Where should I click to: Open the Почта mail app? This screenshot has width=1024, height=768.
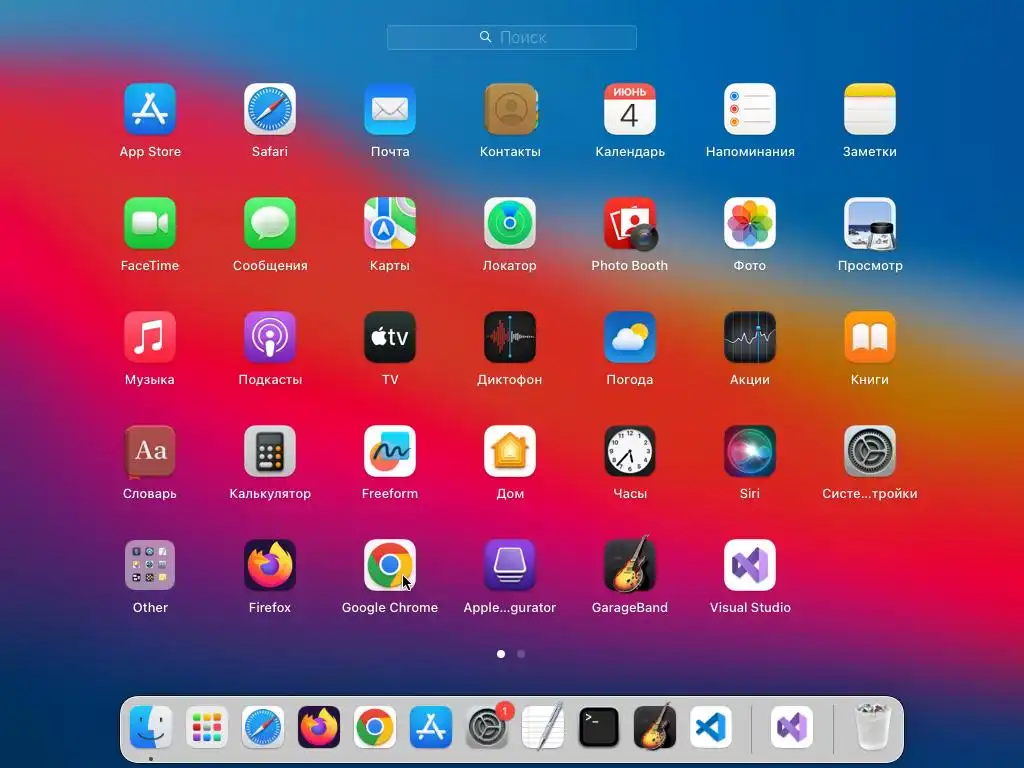point(390,109)
